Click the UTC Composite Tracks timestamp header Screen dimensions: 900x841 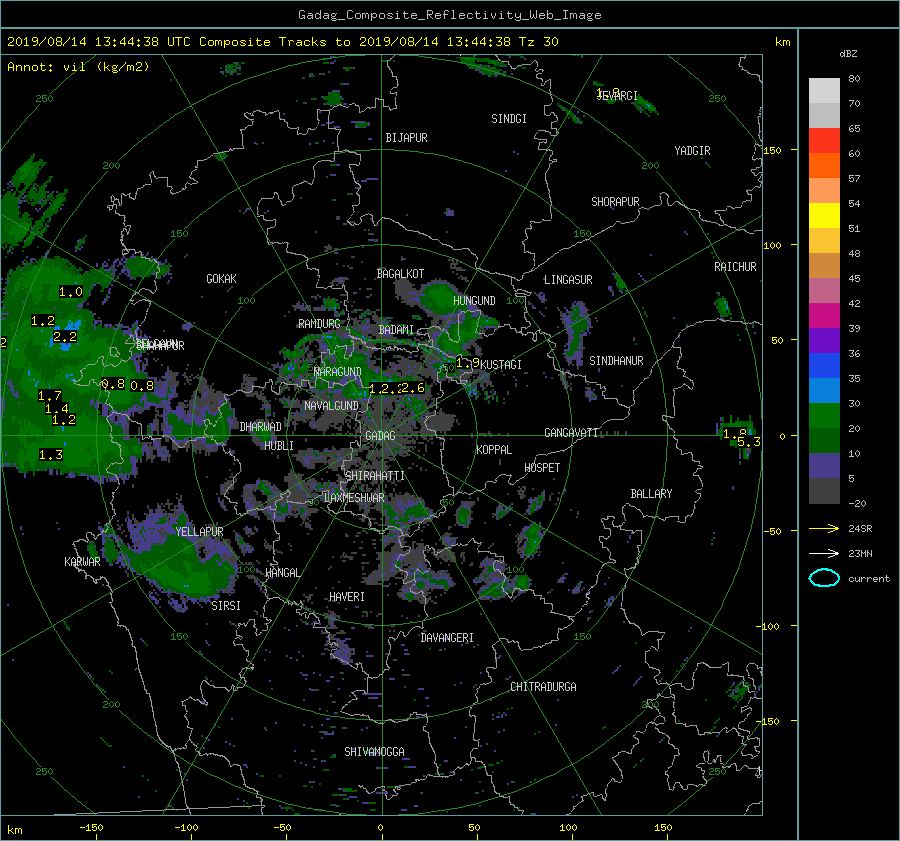(x=282, y=42)
